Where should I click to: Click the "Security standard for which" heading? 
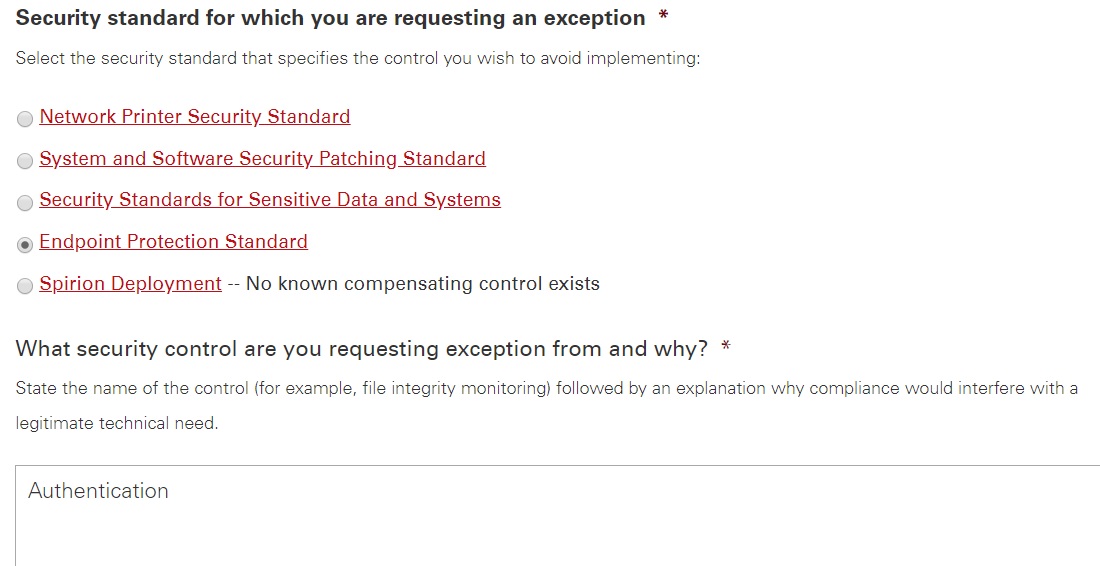[x=330, y=18]
